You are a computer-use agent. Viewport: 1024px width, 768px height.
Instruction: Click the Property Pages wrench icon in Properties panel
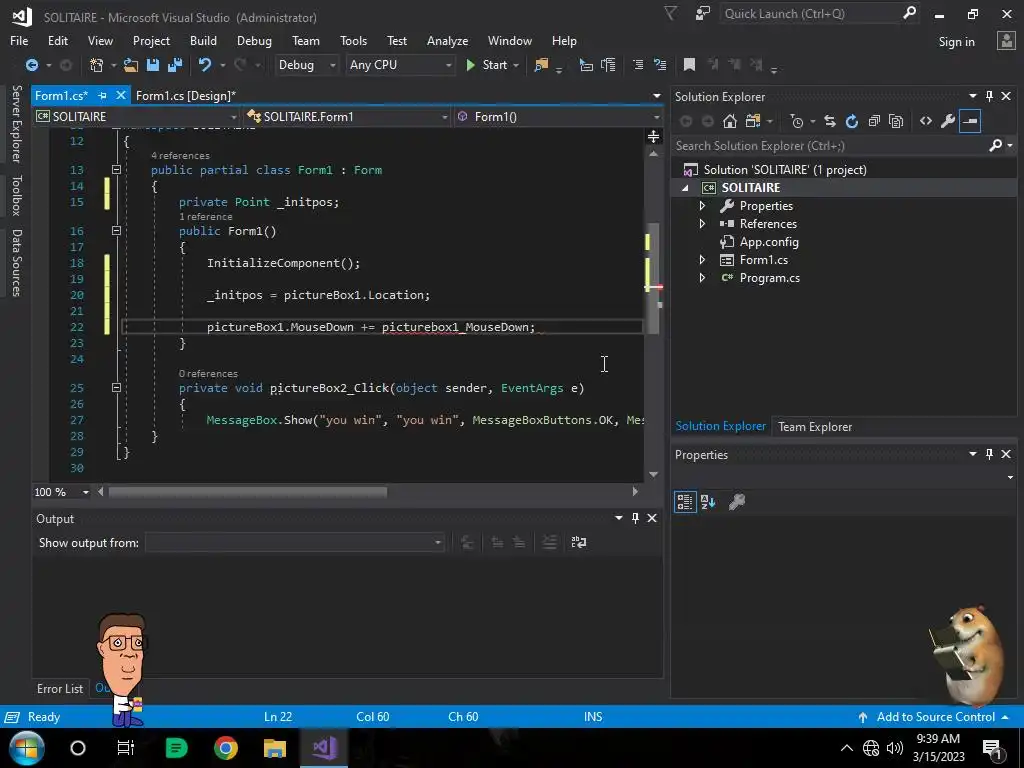pos(737,502)
